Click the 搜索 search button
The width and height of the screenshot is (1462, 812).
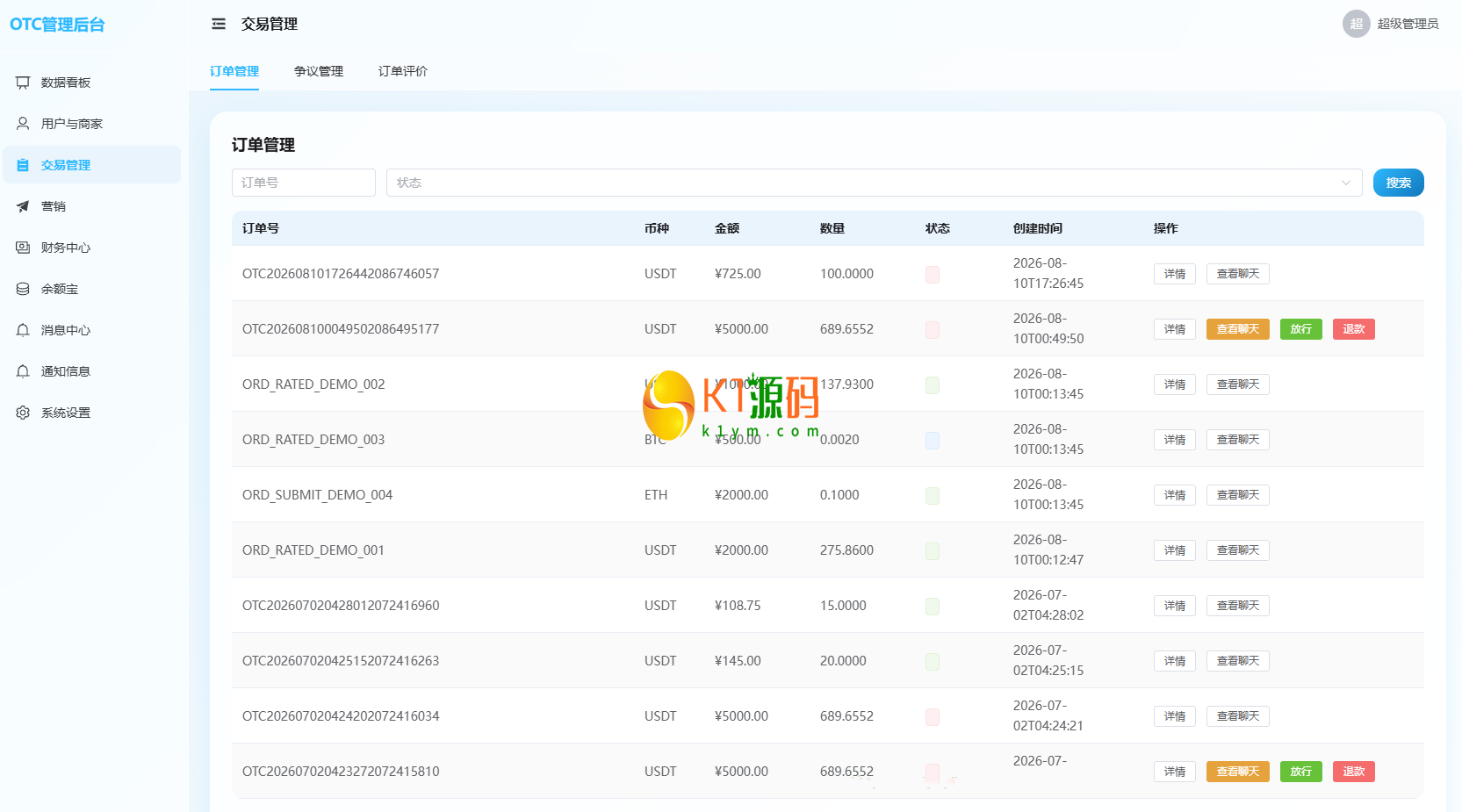click(1398, 183)
